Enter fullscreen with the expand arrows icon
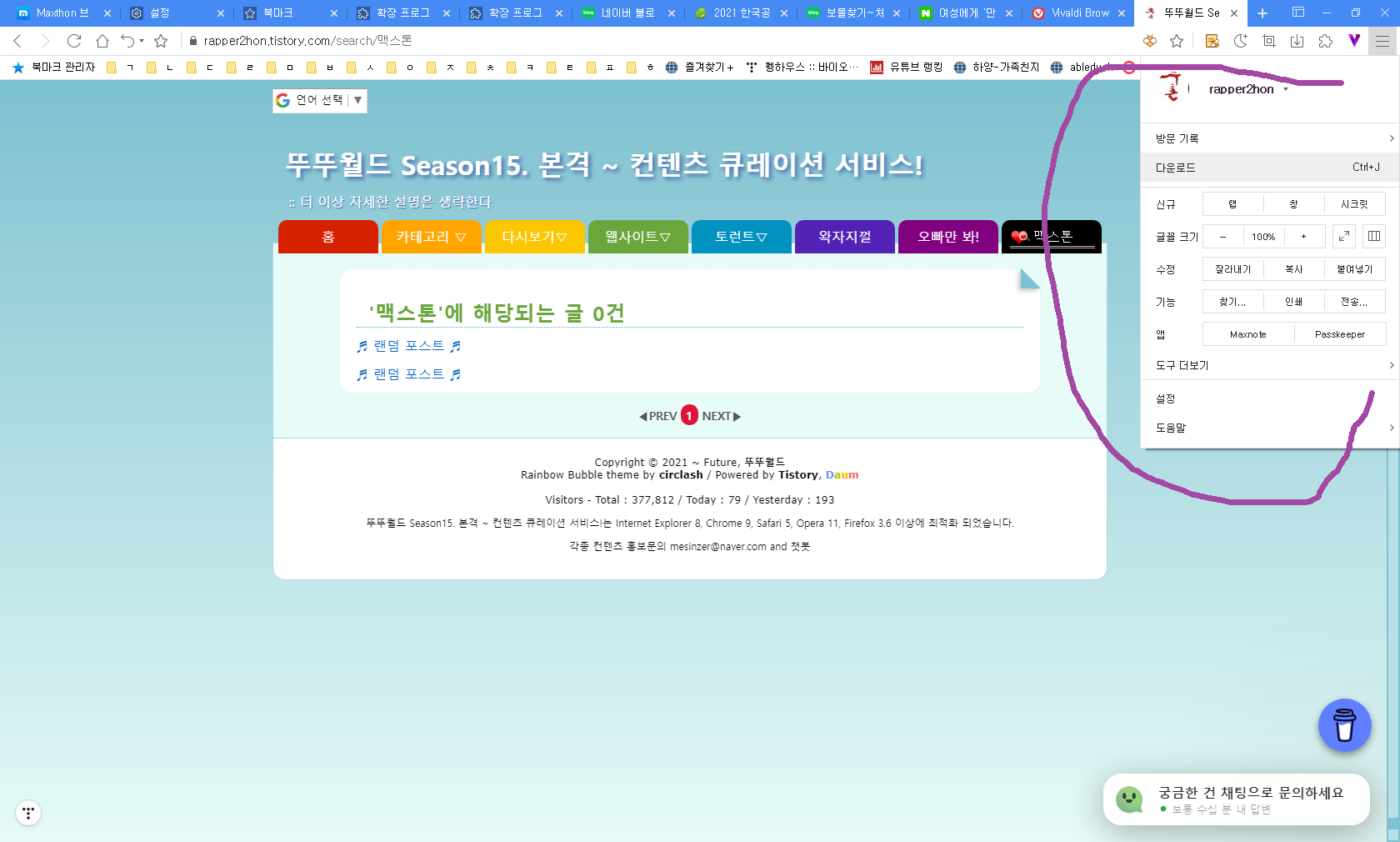1400x842 pixels. (1344, 237)
